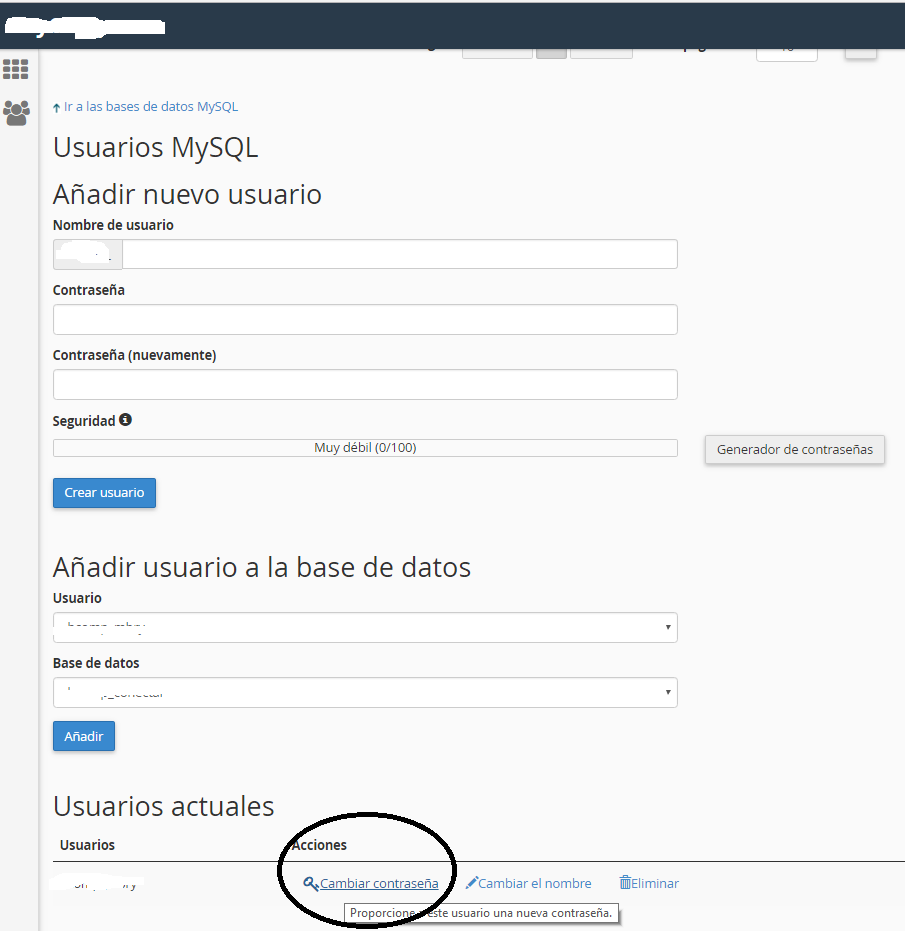The image size is (905, 931).
Task: Click the 'Usuarios MySQL' heading
Action: [156, 148]
